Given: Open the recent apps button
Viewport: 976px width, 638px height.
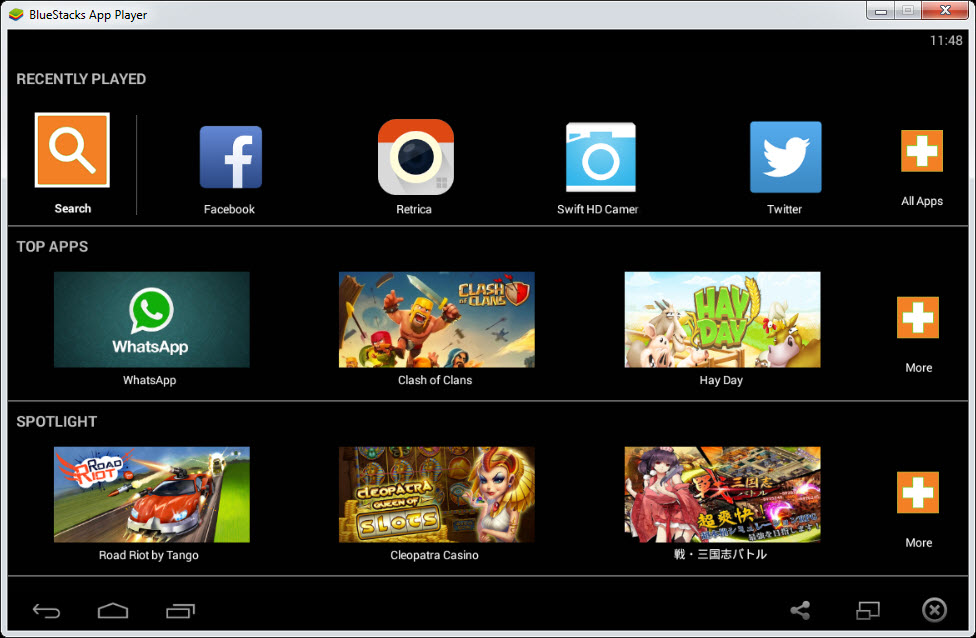Looking at the screenshot, I should 181,611.
